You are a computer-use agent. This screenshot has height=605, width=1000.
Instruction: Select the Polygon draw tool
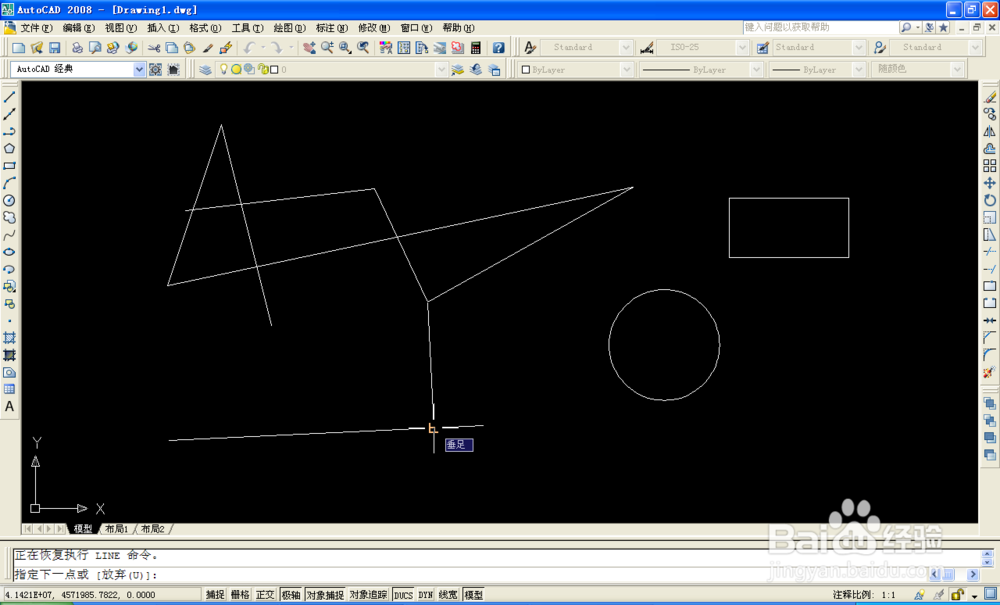10,149
